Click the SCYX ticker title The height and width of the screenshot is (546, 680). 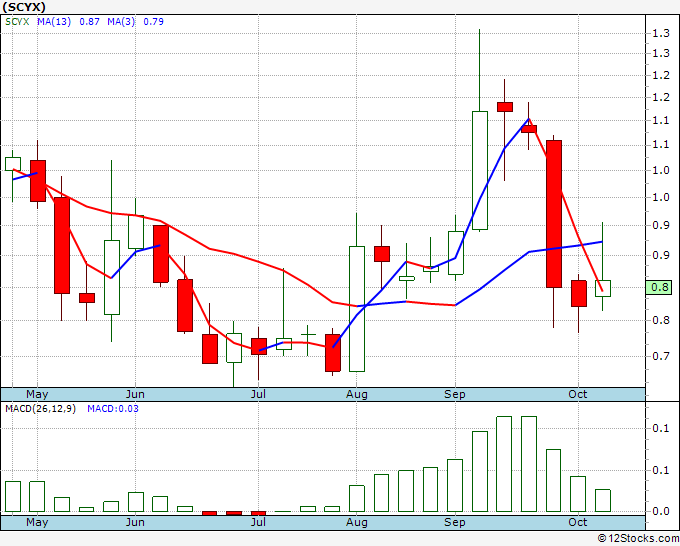click(23, 7)
